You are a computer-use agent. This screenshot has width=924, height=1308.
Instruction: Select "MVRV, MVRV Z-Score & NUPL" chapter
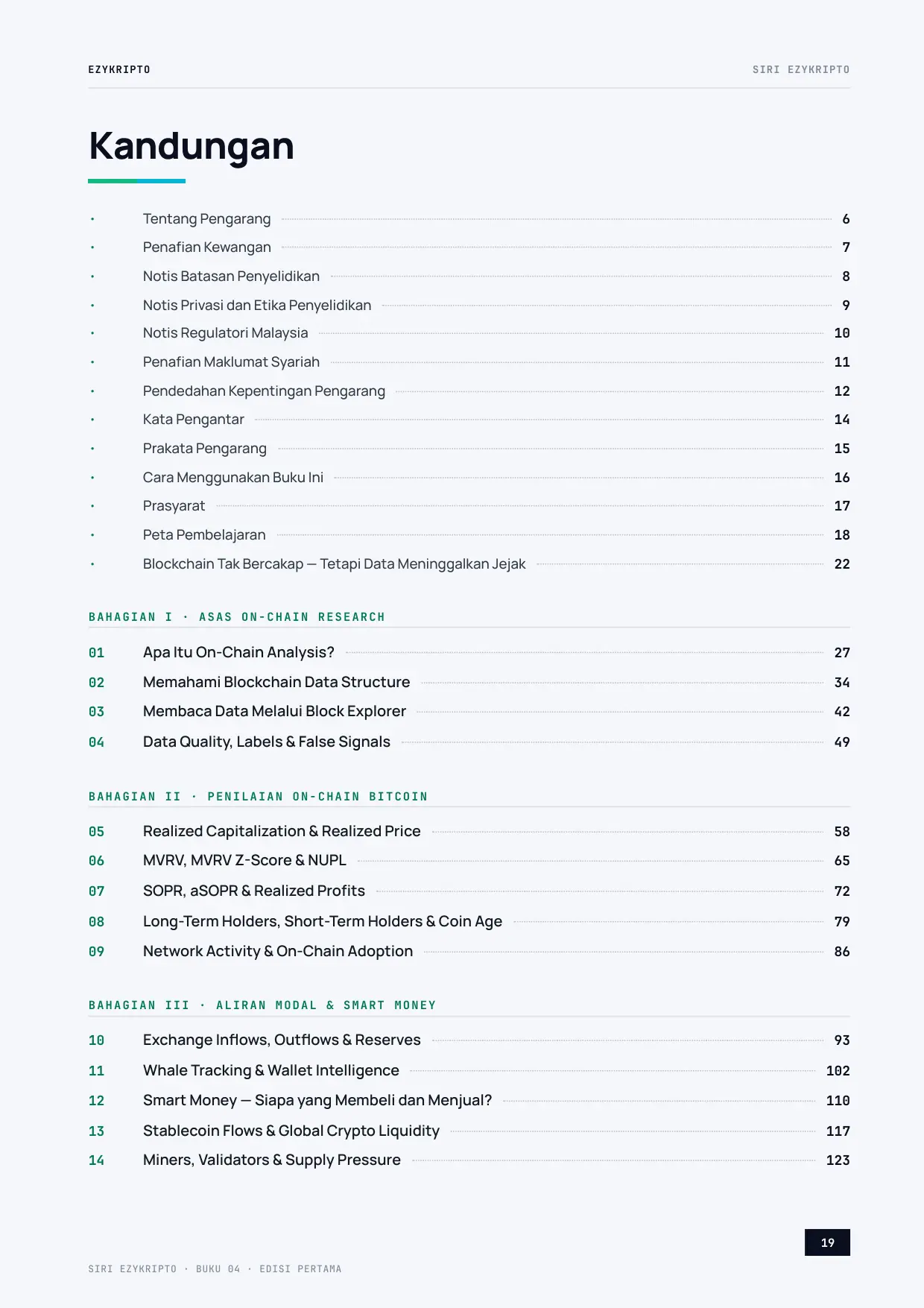pos(244,861)
